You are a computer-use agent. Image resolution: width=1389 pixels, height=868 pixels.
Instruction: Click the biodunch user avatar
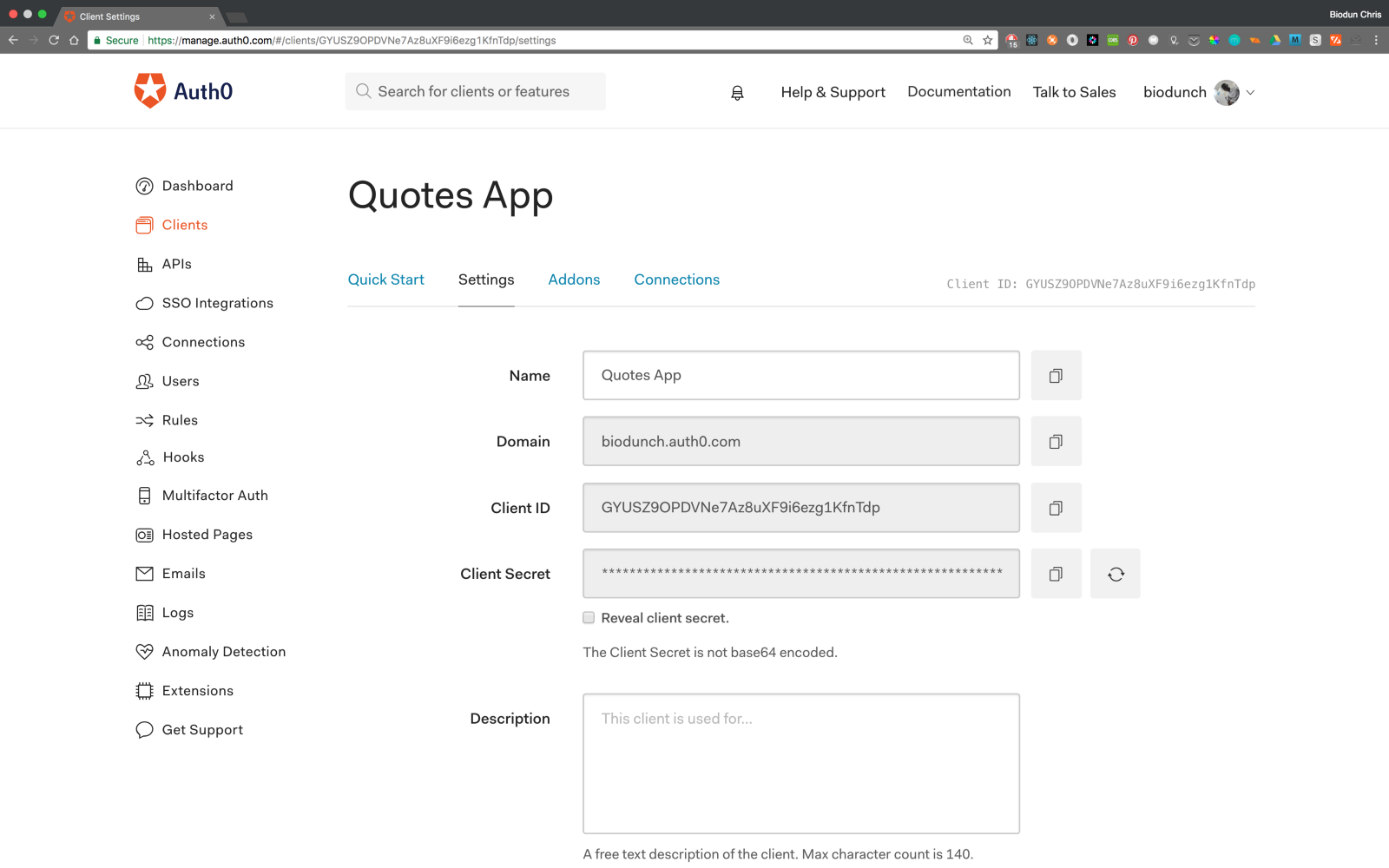tap(1227, 92)
